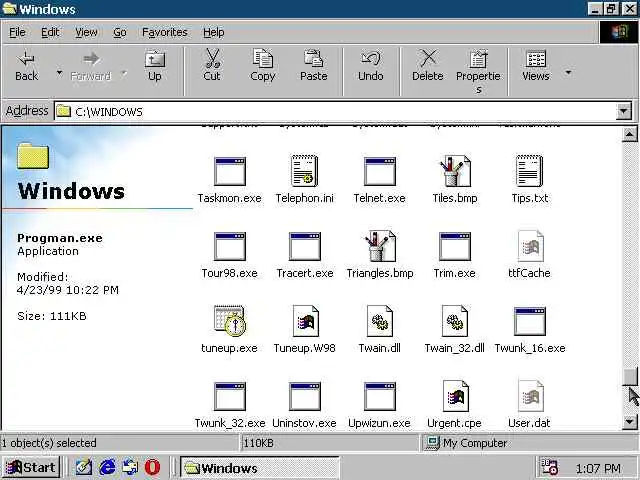Select the Tuneup.W98 file icon
Viewport: 640px width, 480px height.
[x=305, y=321]
